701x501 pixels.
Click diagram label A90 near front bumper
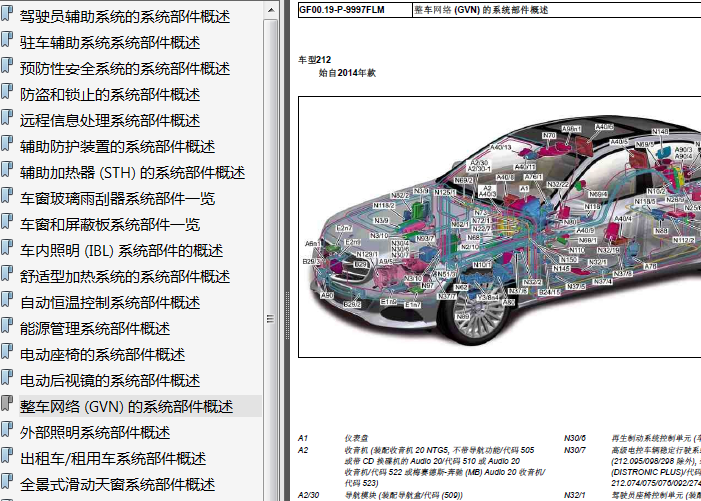point(327,295)
